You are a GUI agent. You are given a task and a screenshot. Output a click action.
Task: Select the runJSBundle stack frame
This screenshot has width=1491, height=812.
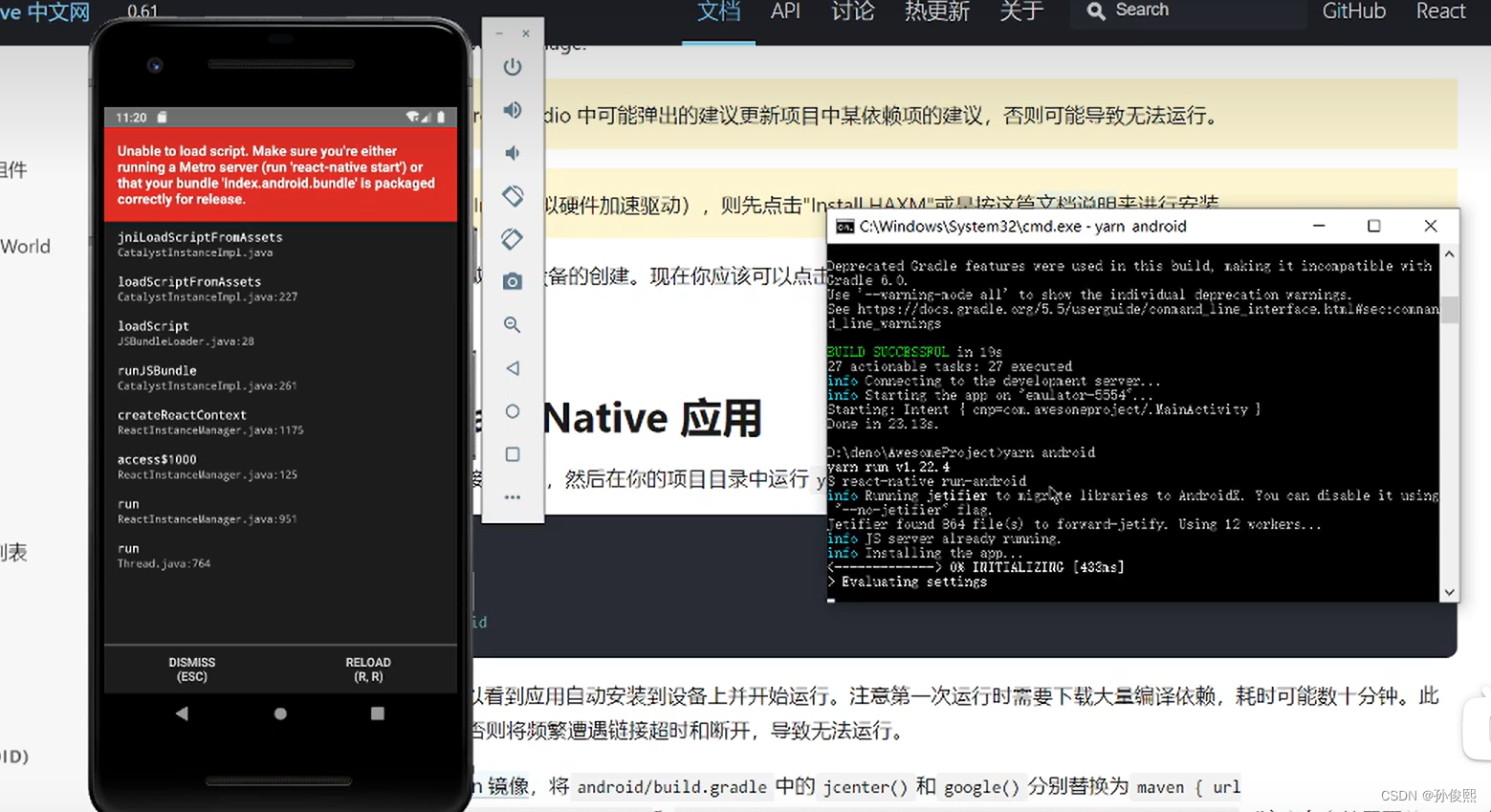280,378
